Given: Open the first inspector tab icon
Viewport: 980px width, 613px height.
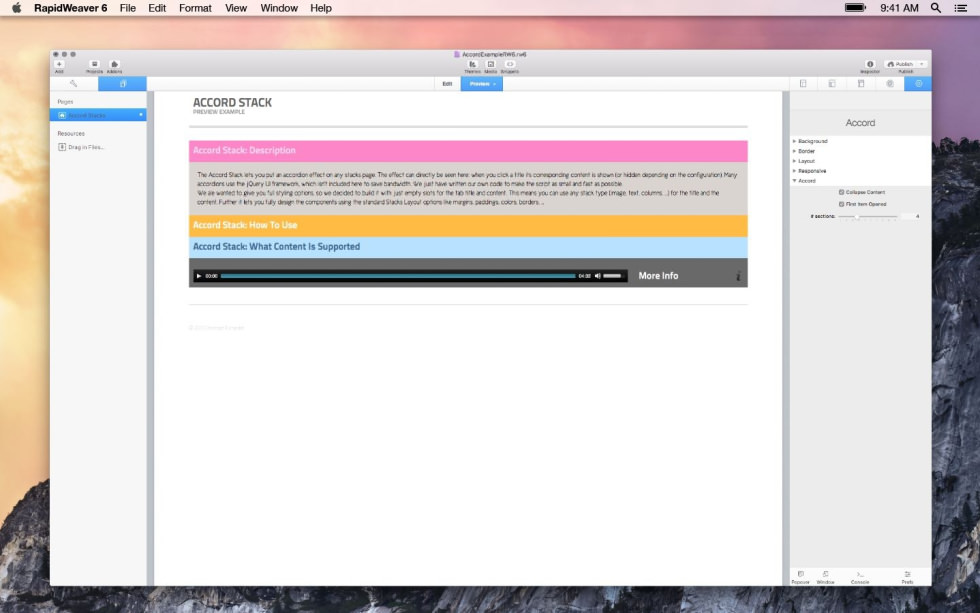Looking at the screenshot, I should point(803,84).
